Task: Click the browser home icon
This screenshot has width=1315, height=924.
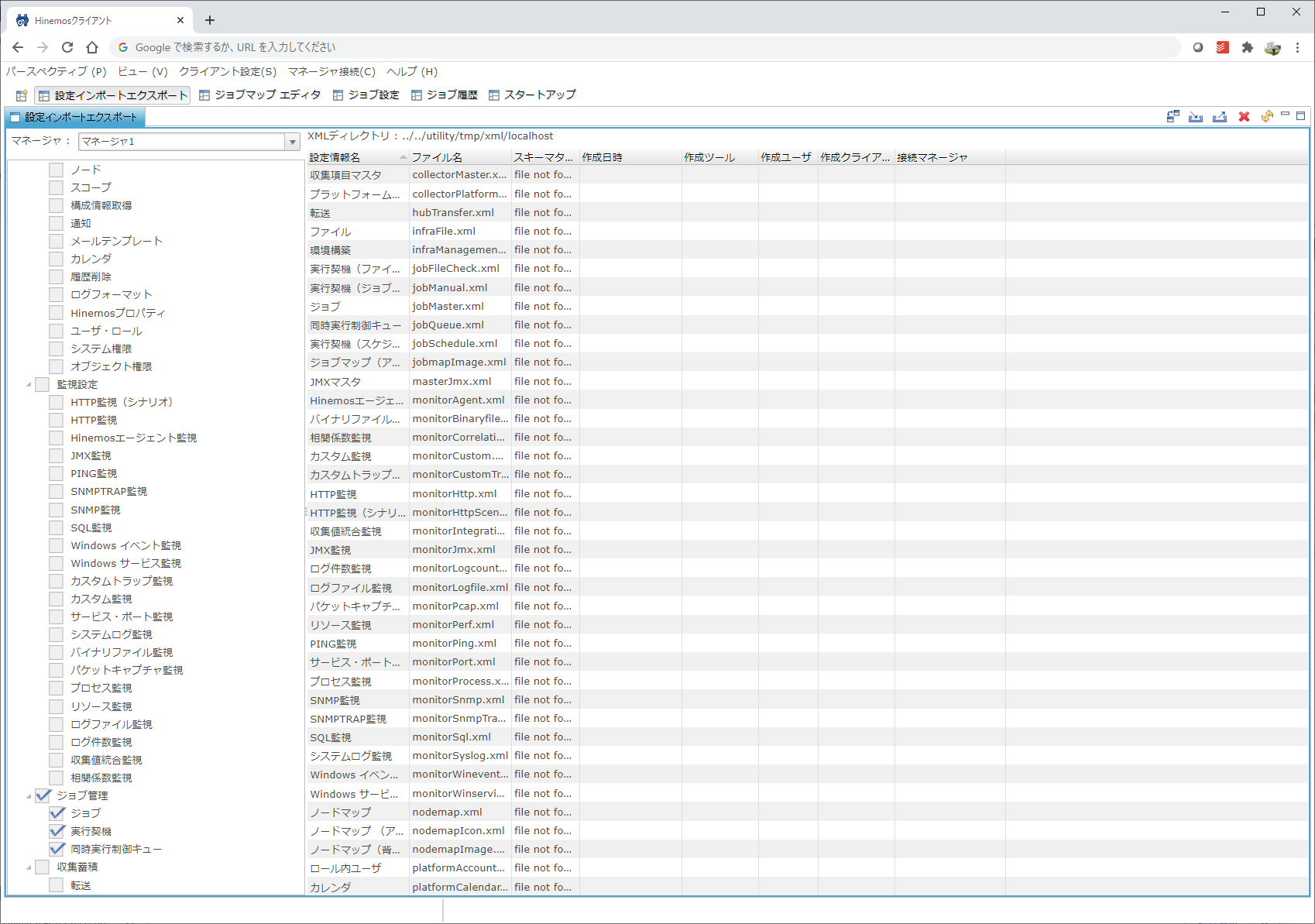Action: [92, 47]
